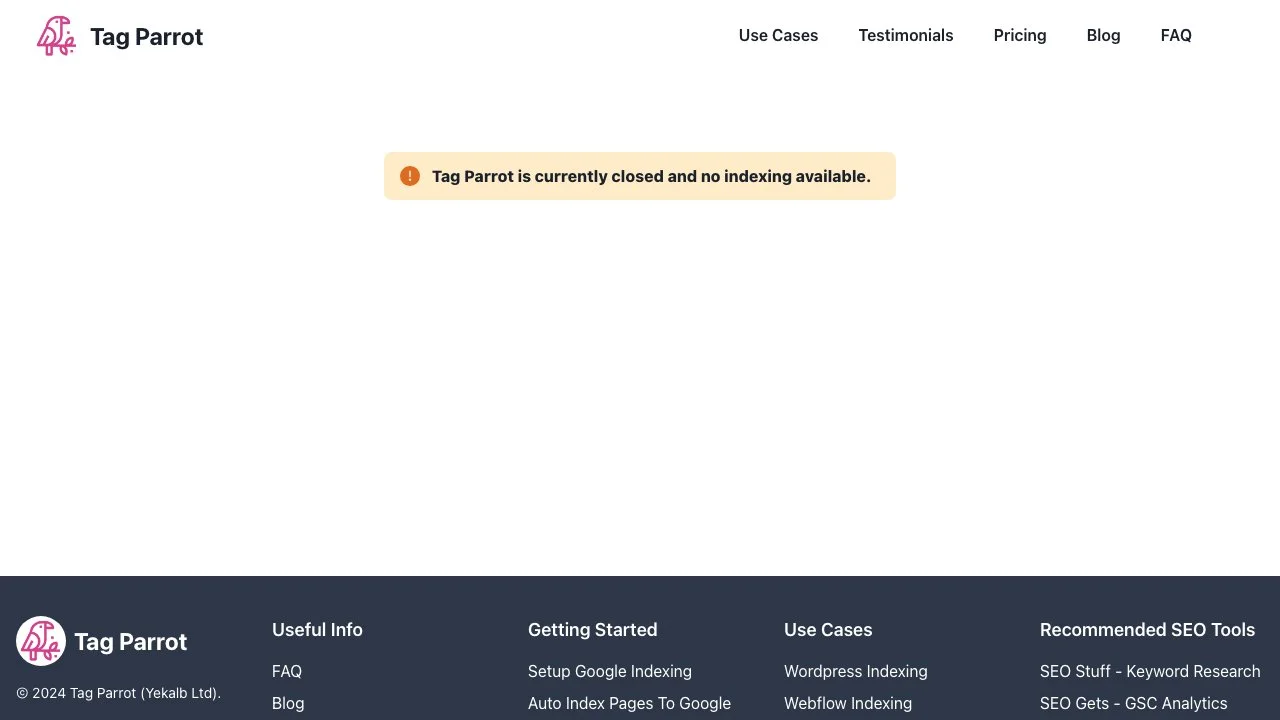The image size is (1280, 720).
Task: Click the footer Use Cases heading
Action: point(828,629)
